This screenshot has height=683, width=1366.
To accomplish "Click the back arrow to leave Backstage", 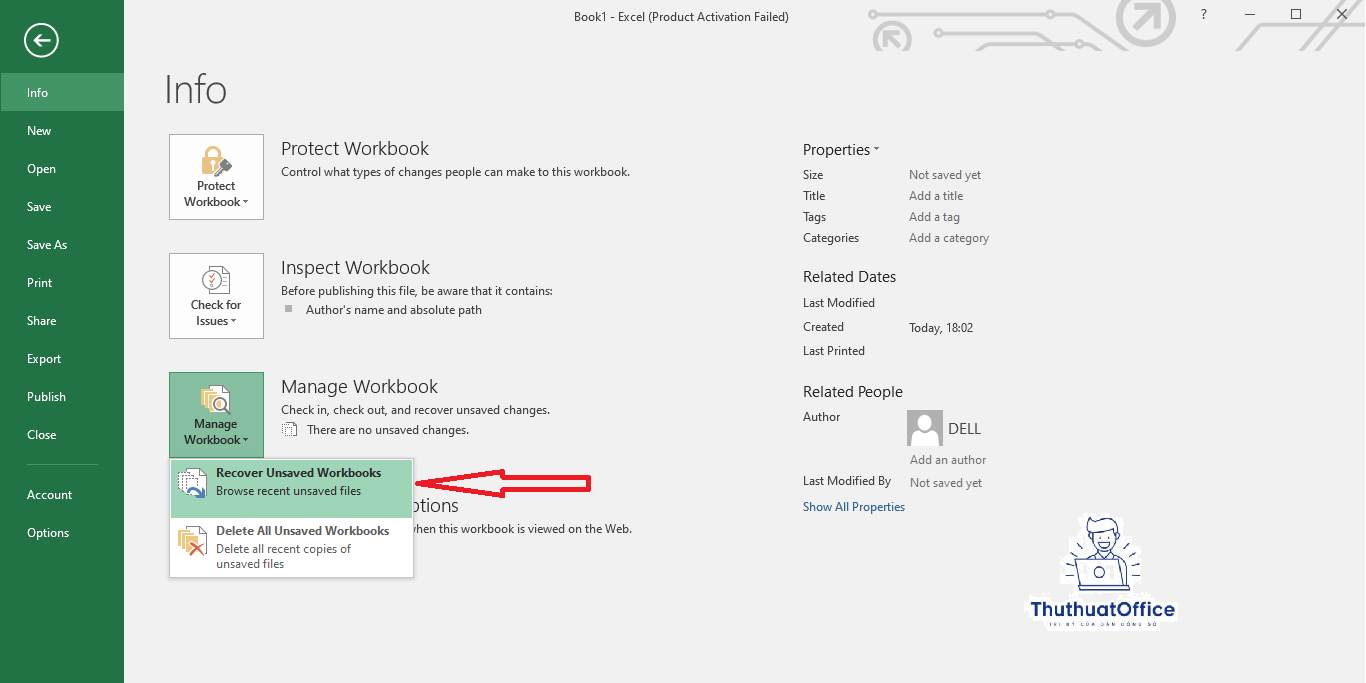I will click(41, 40).
